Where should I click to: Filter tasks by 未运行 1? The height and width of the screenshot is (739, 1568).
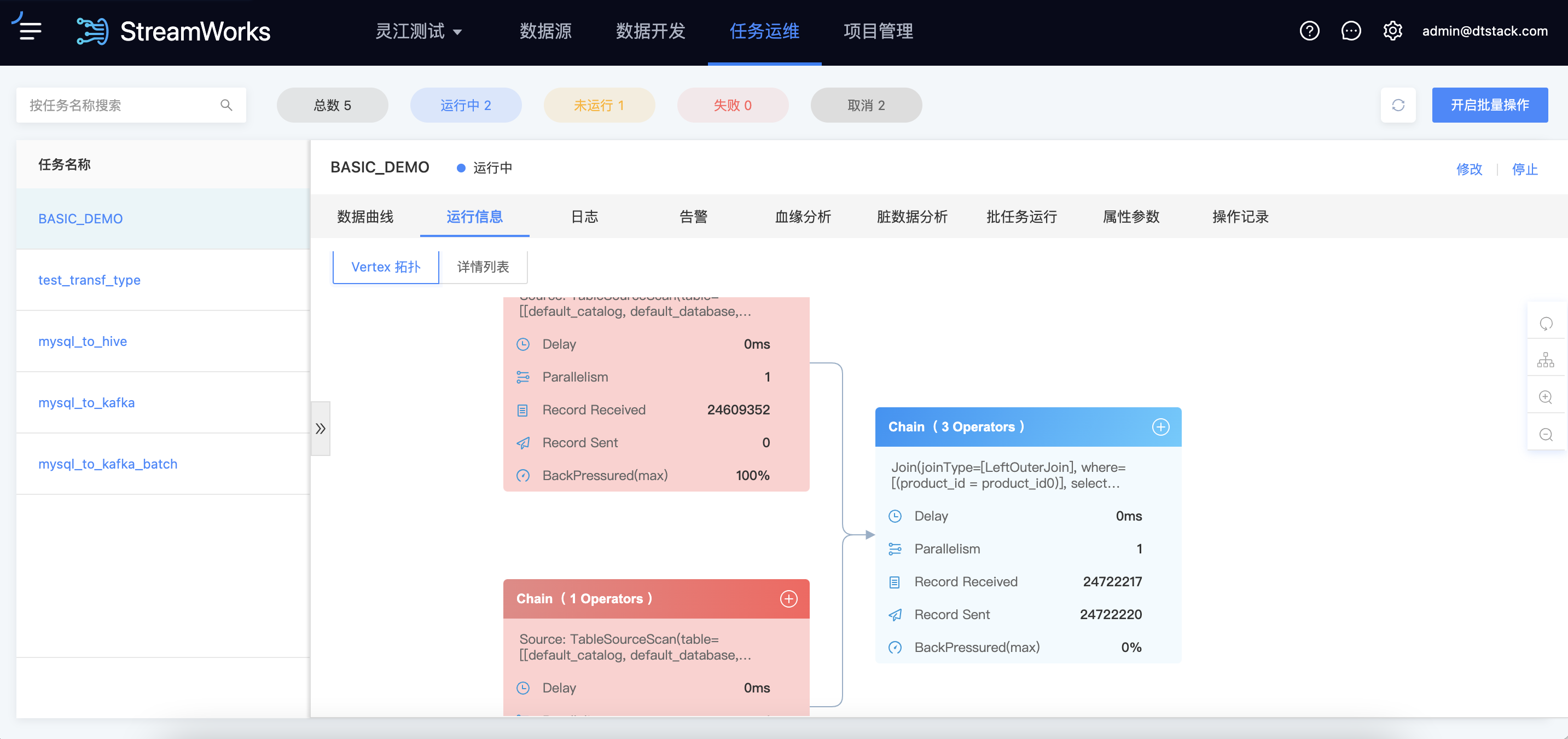[599, 105]
